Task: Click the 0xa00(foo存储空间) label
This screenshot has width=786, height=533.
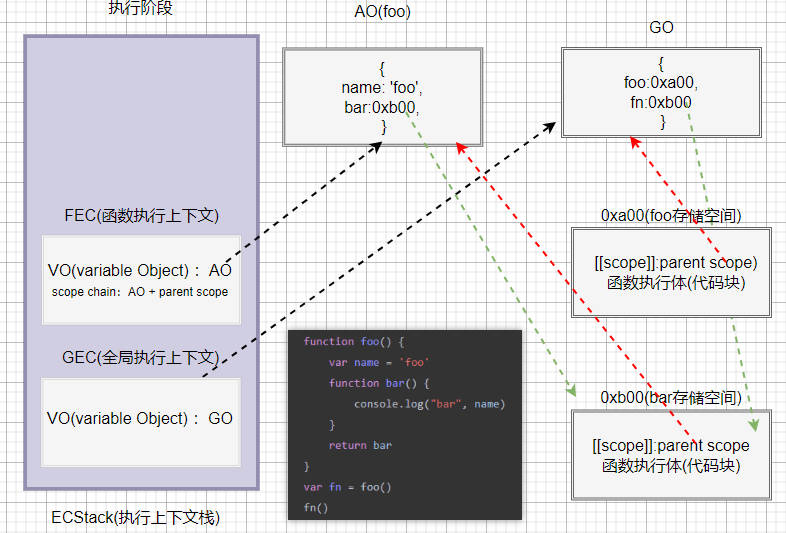Action: click(x=671, y=216)
